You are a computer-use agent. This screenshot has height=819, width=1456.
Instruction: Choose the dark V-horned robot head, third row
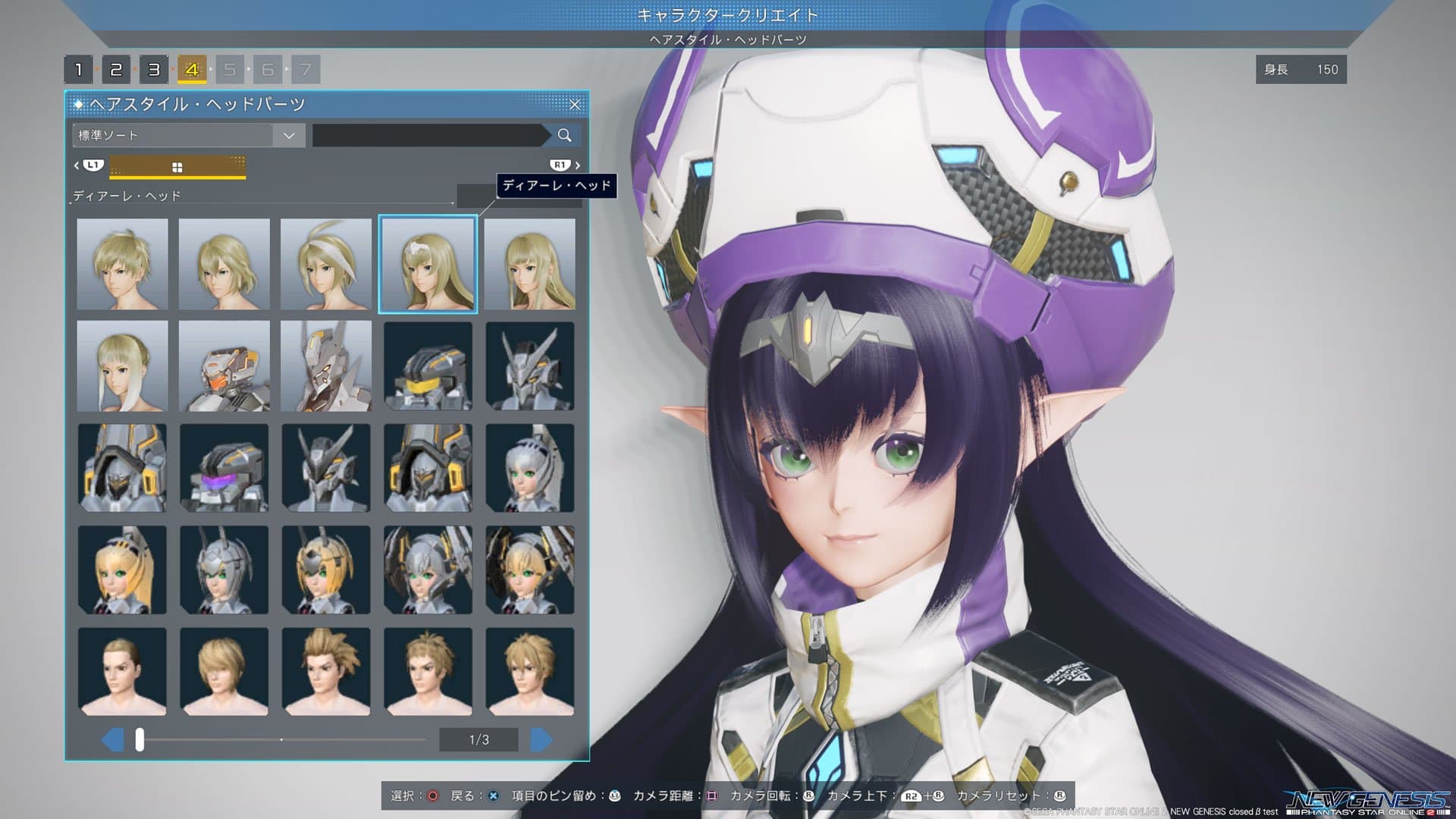[x=326, y=468]
